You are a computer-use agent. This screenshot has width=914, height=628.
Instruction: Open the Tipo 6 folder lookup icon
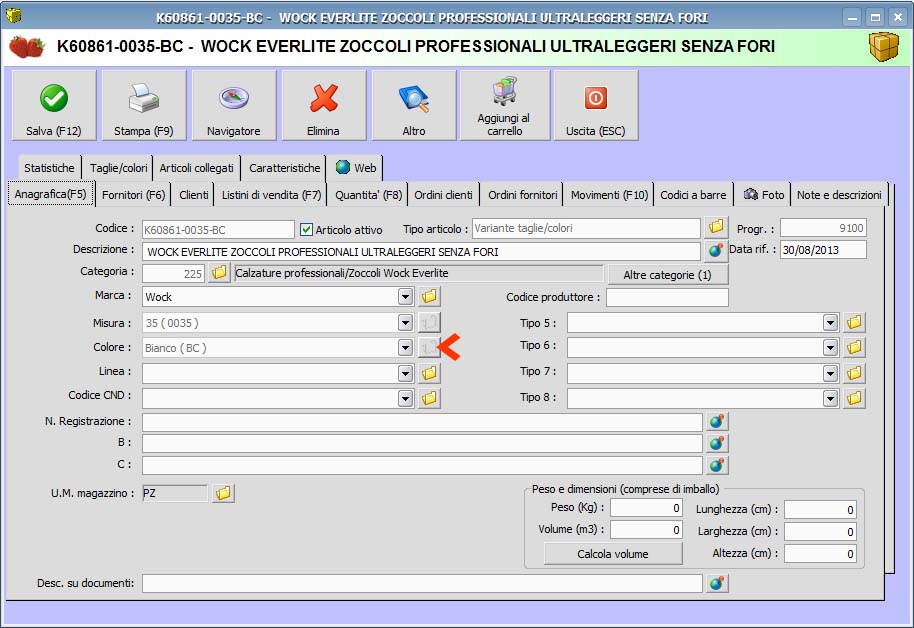854,348
